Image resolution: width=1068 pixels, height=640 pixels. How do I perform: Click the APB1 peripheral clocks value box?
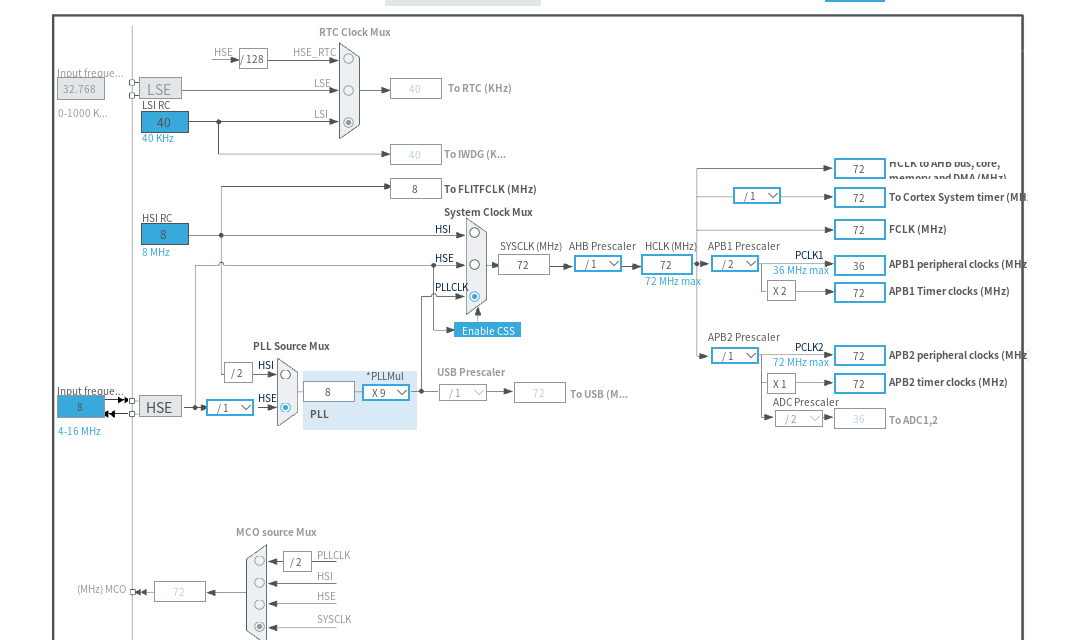(860, 266)
